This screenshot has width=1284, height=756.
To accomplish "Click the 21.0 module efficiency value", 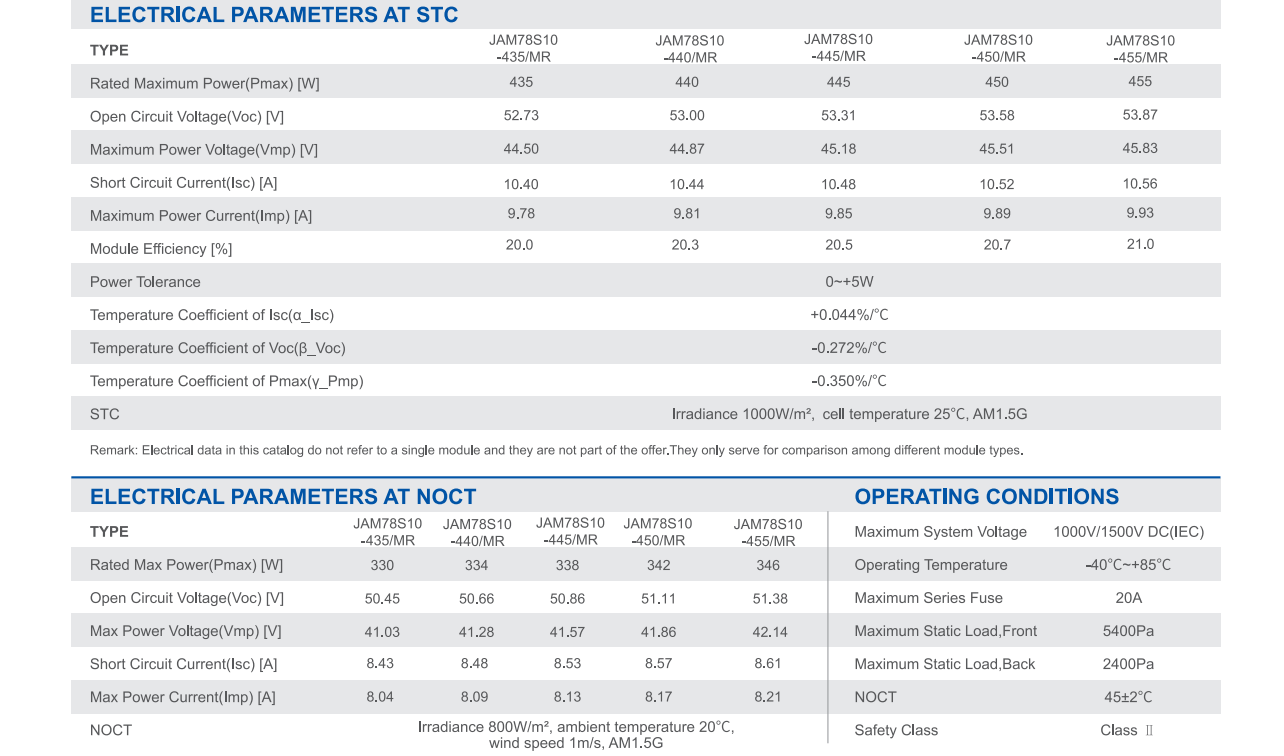I will click(x=1140, y=245).
